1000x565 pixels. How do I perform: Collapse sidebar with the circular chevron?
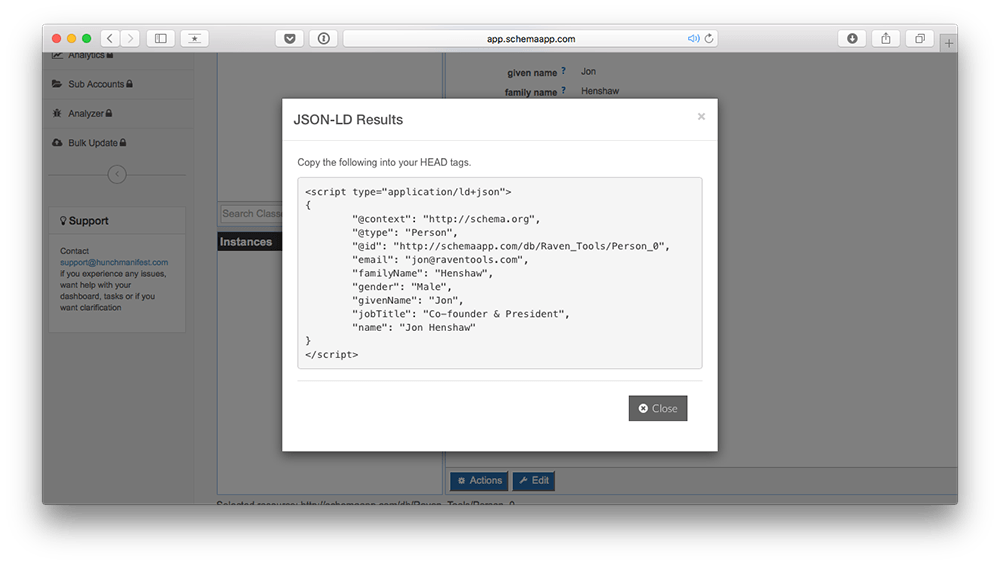117,174
